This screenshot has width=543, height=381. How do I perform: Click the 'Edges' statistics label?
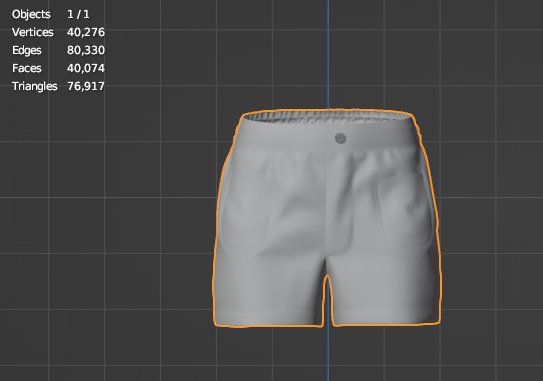click(27, 51)
